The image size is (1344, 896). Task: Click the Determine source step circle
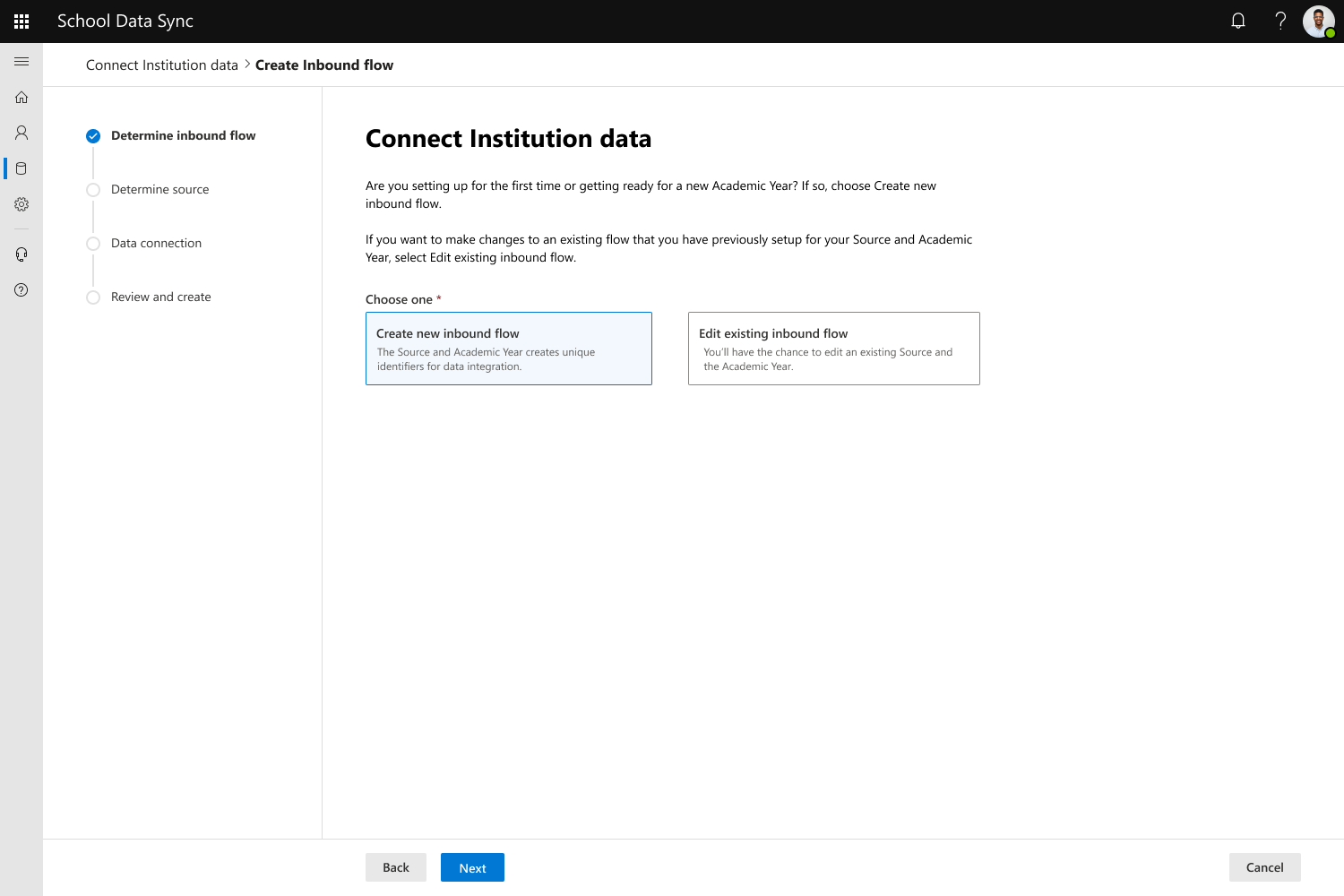[x=93, y=190]
